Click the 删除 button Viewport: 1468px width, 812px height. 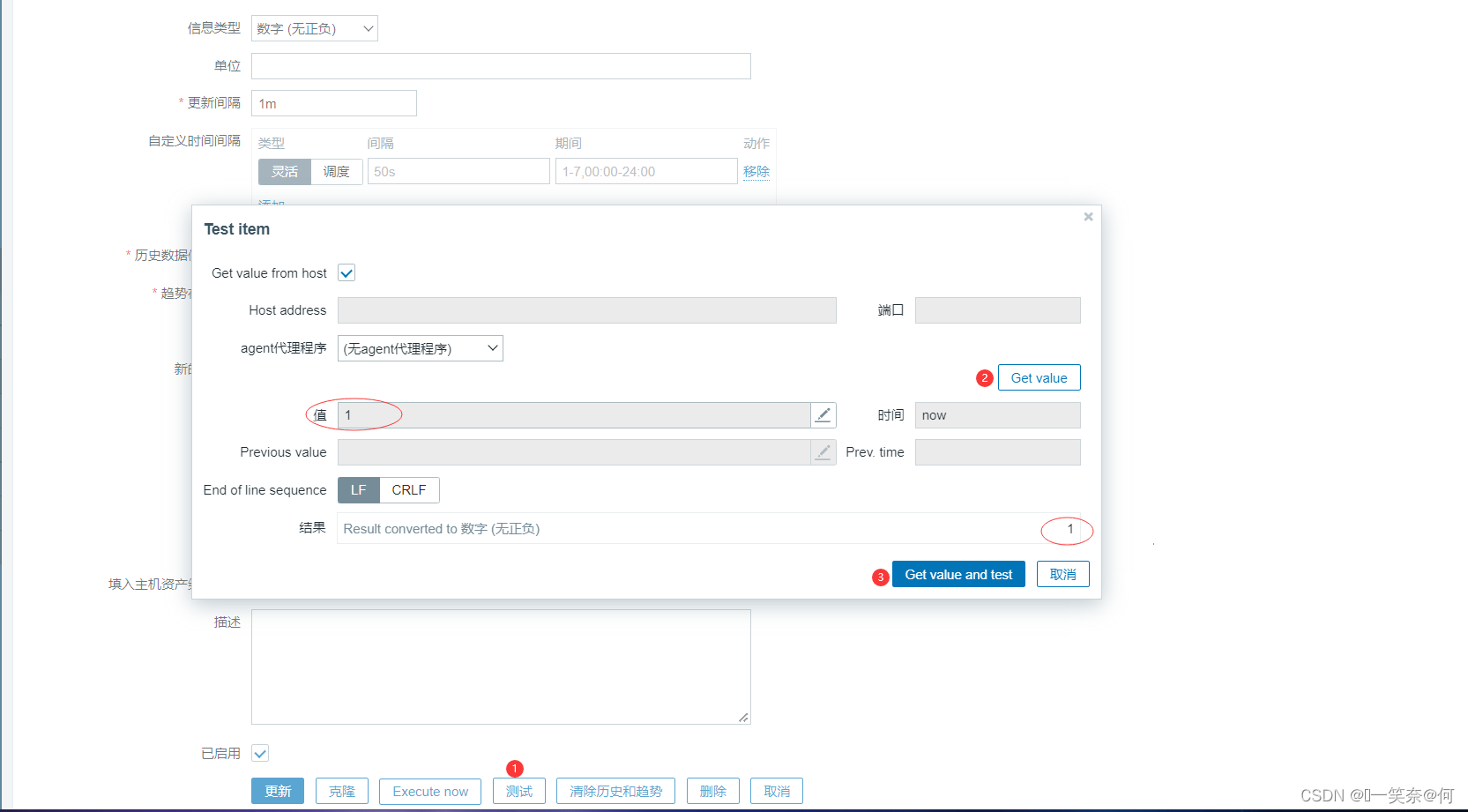click(x=713, y=791)
